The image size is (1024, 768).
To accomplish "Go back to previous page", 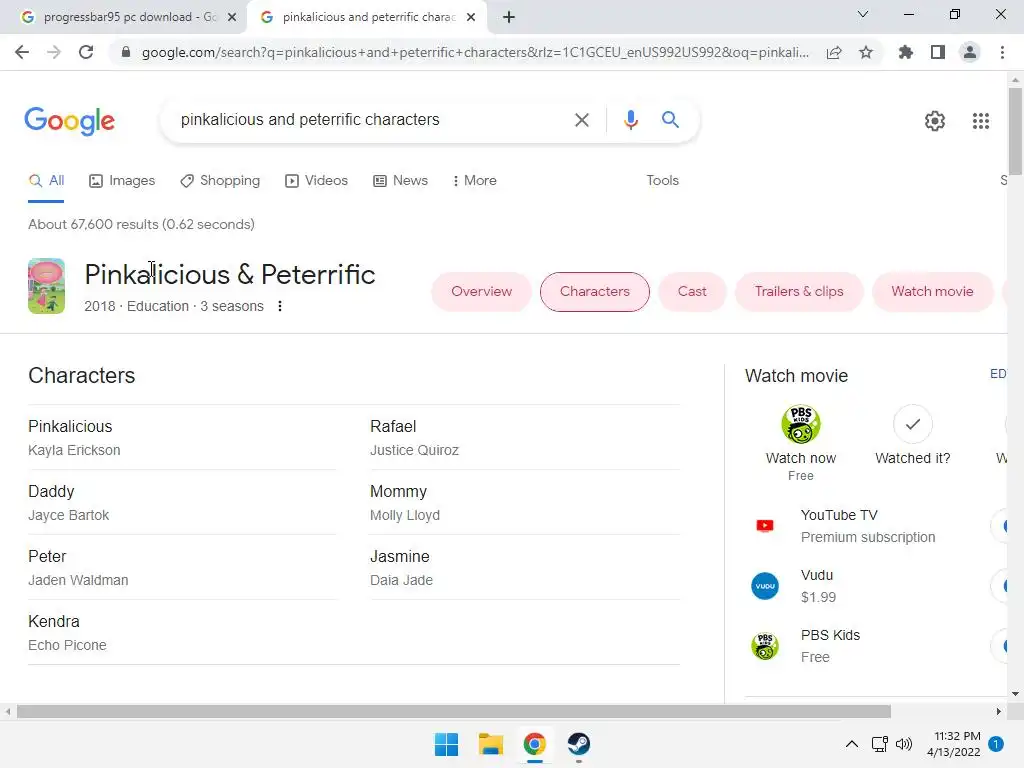I will click(x=22, y=52).
